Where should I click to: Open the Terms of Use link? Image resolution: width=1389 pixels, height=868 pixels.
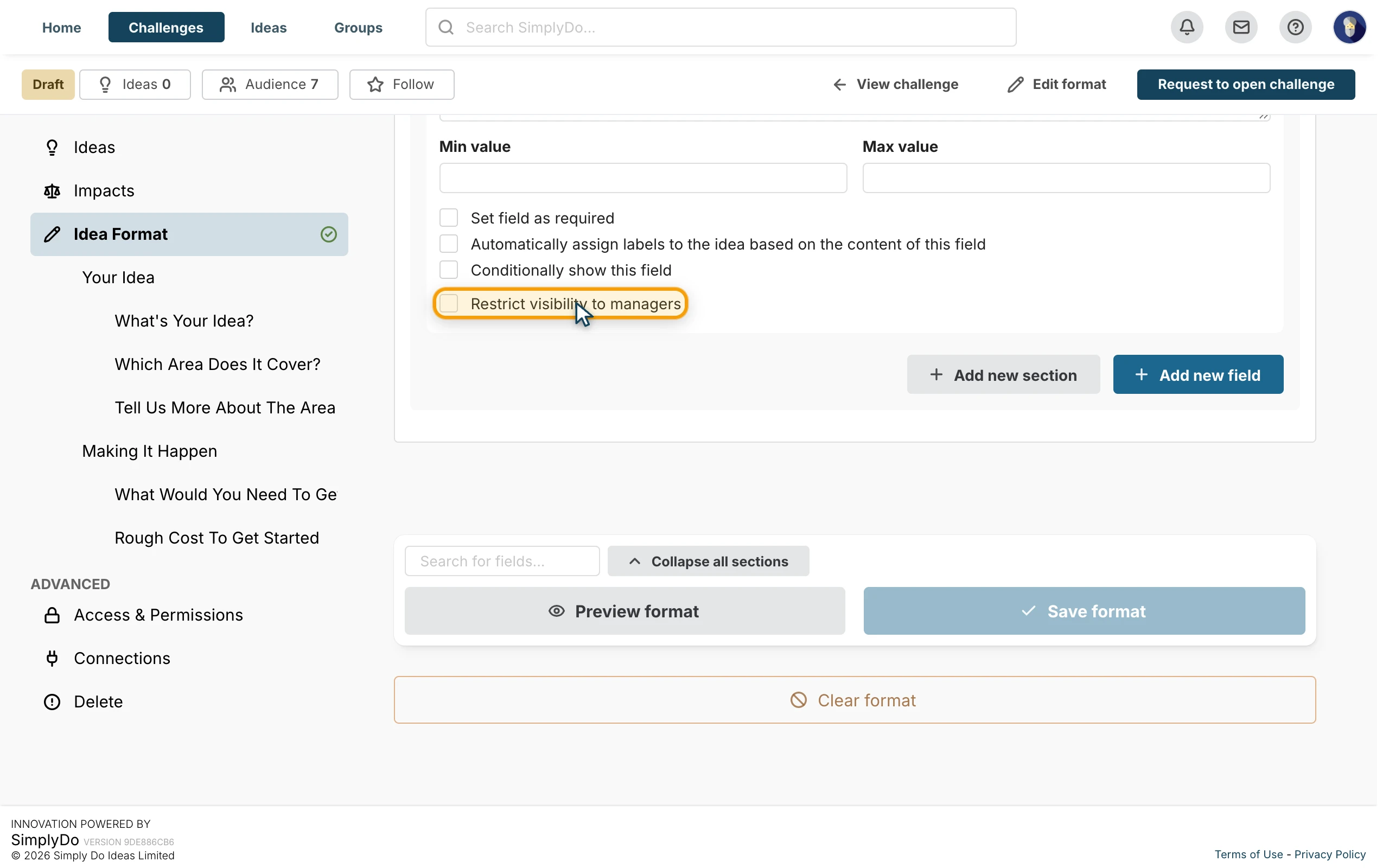[1248, 854]
